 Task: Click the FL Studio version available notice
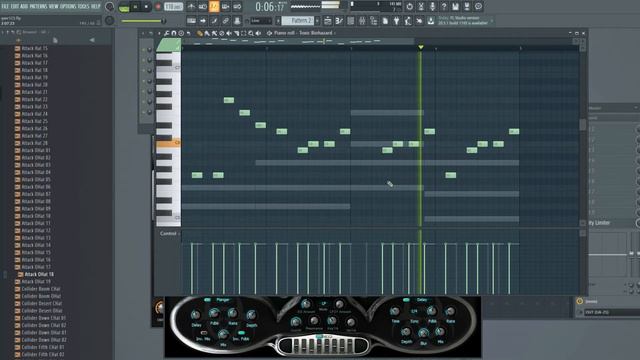(464, 20)
